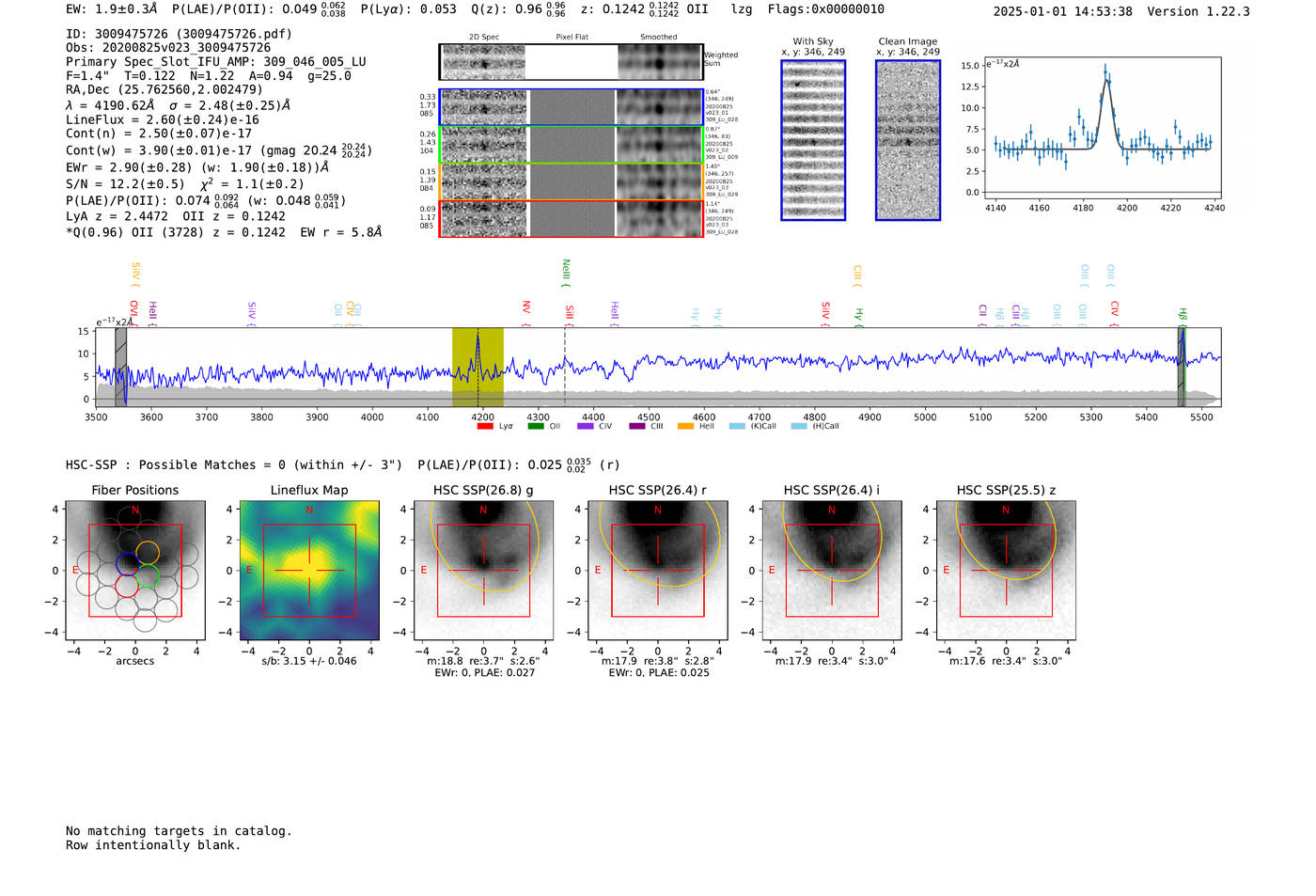Click the HSC-SSP : Possible Matches text
This screenshot has width=1316, height=896.
(234, 465)
